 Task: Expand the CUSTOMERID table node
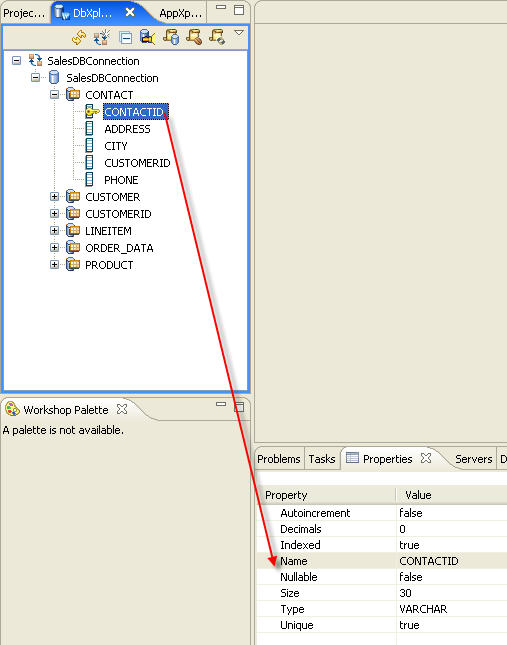coord(54,213)
